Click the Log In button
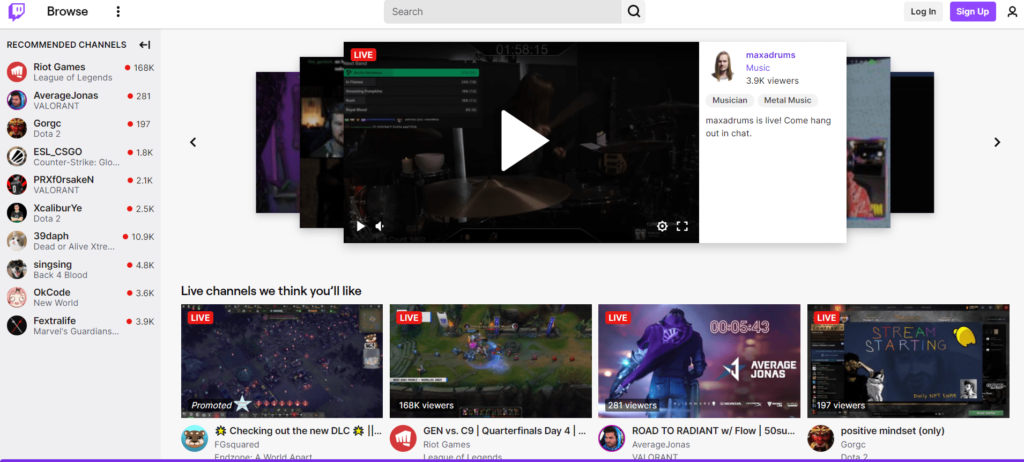 coord(923,12)
